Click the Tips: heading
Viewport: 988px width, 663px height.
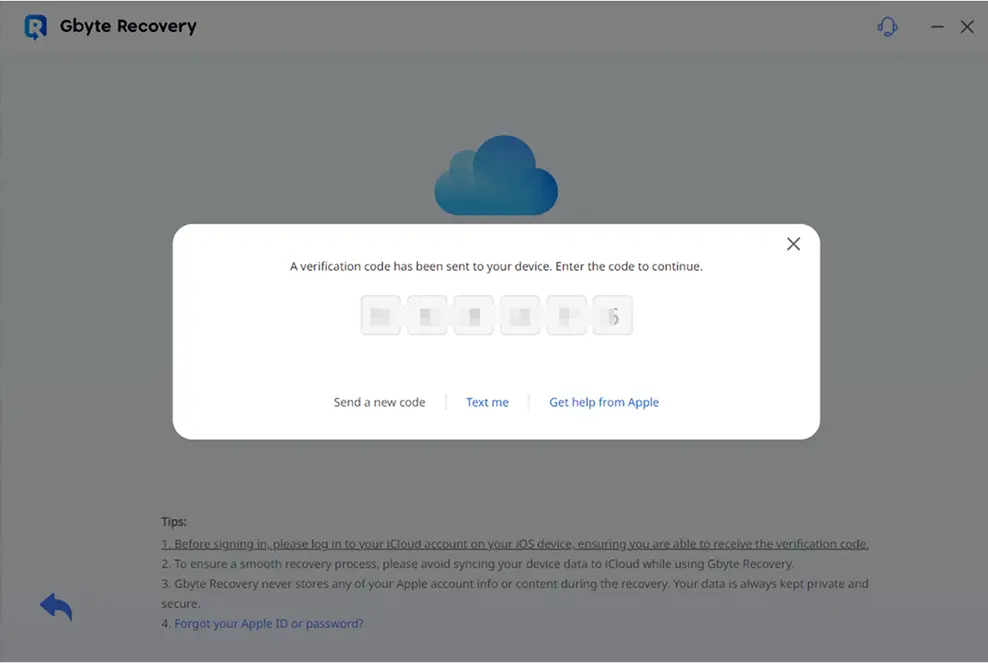tap(174, 522)
